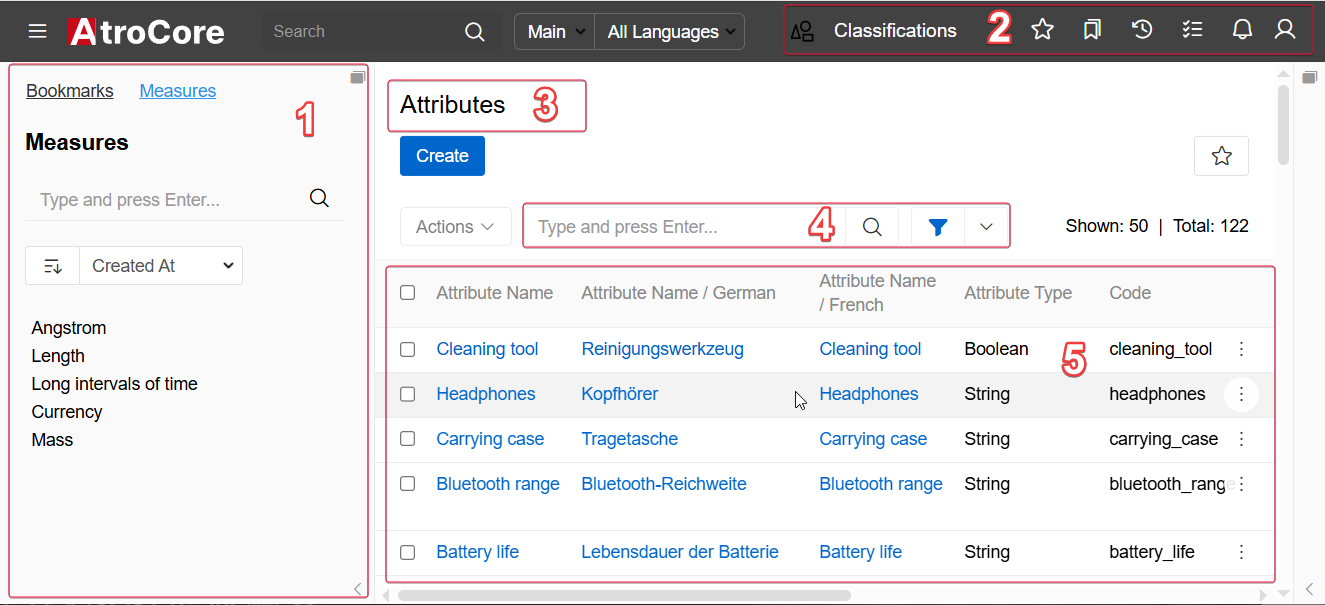Open the All Languages dropdown
The width and height of the screenshot is (1325, 605).
pyautogui.click(x=670, y=31)
